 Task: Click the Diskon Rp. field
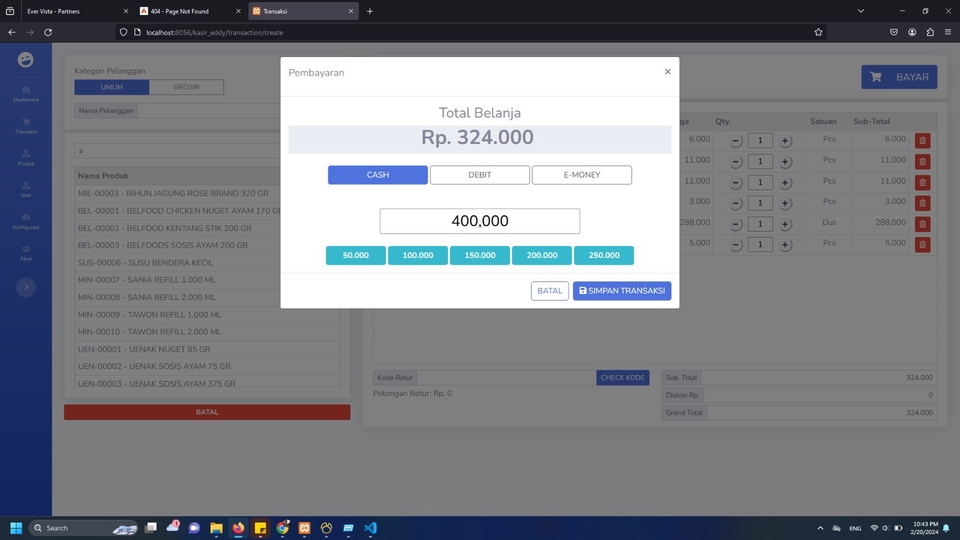tap(820, 395)
